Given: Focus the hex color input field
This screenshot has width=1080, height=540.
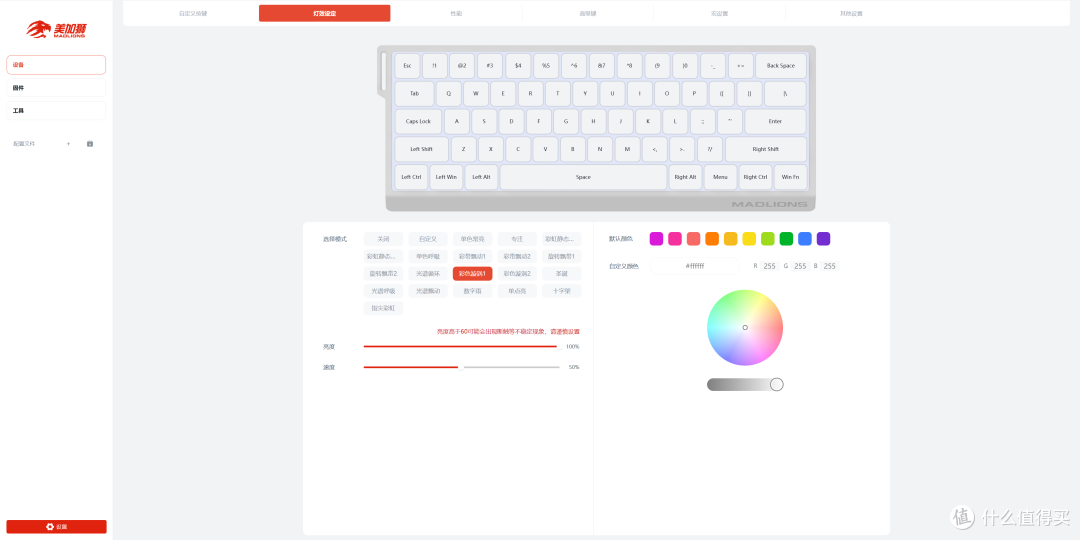Looking at the screenshot, I should tap(694, 266).
